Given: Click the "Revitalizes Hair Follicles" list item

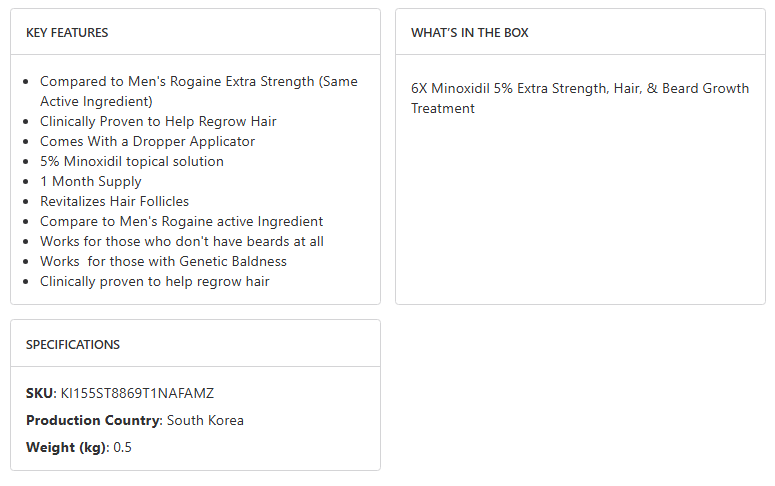Looking at the screenshot, I should [114, 201].
